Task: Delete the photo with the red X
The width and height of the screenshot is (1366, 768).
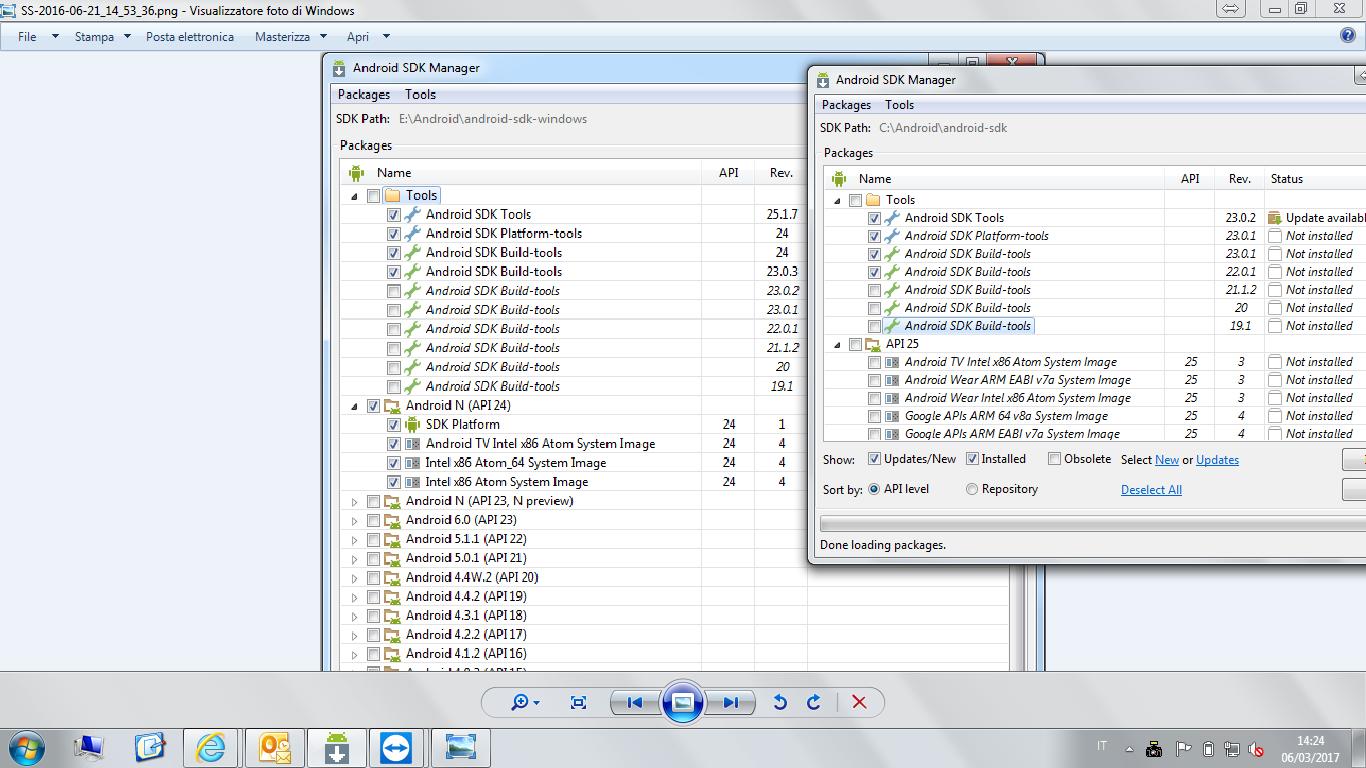Action: [859, 702]
